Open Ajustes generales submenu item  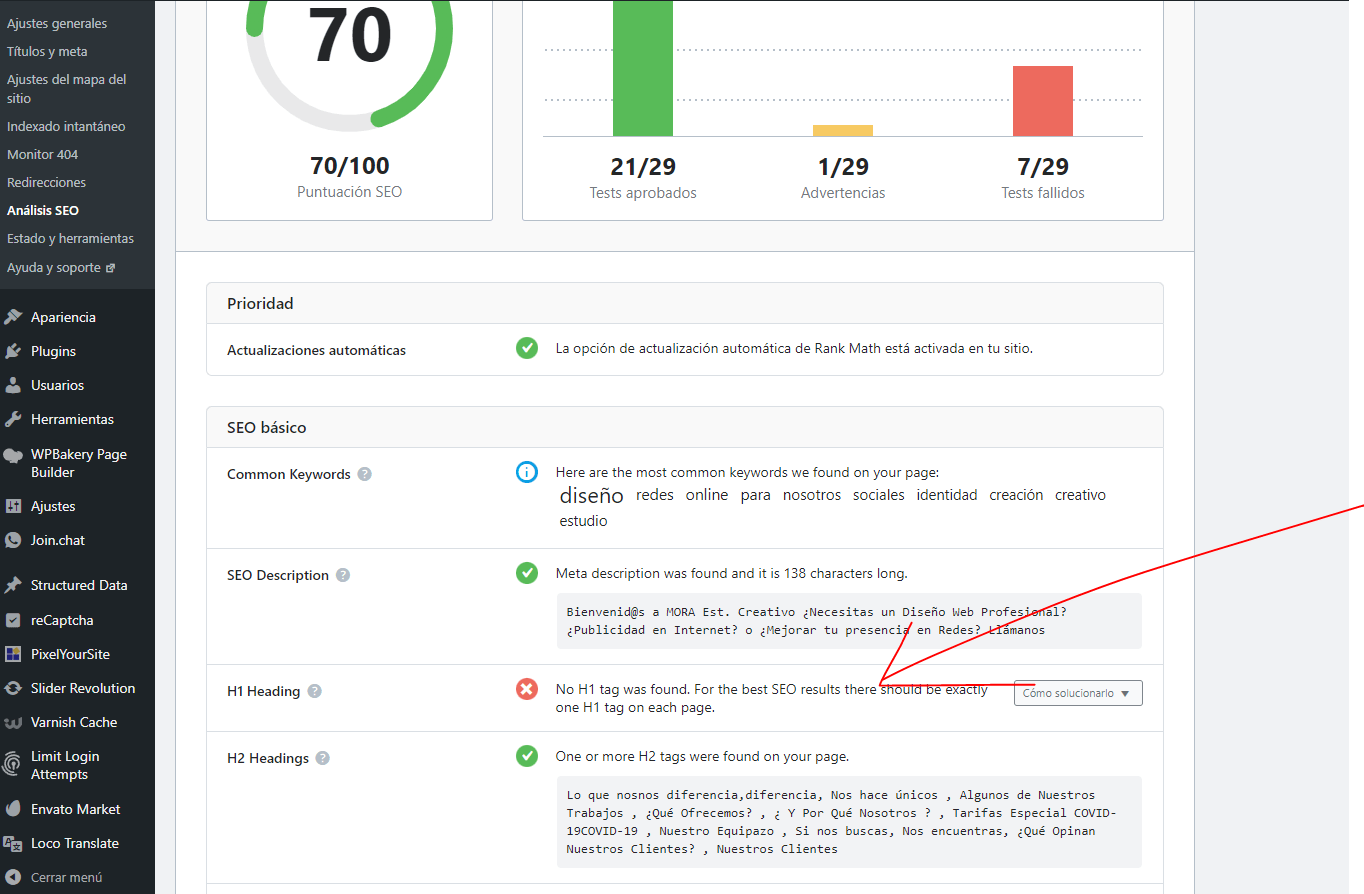pos(57,23)
